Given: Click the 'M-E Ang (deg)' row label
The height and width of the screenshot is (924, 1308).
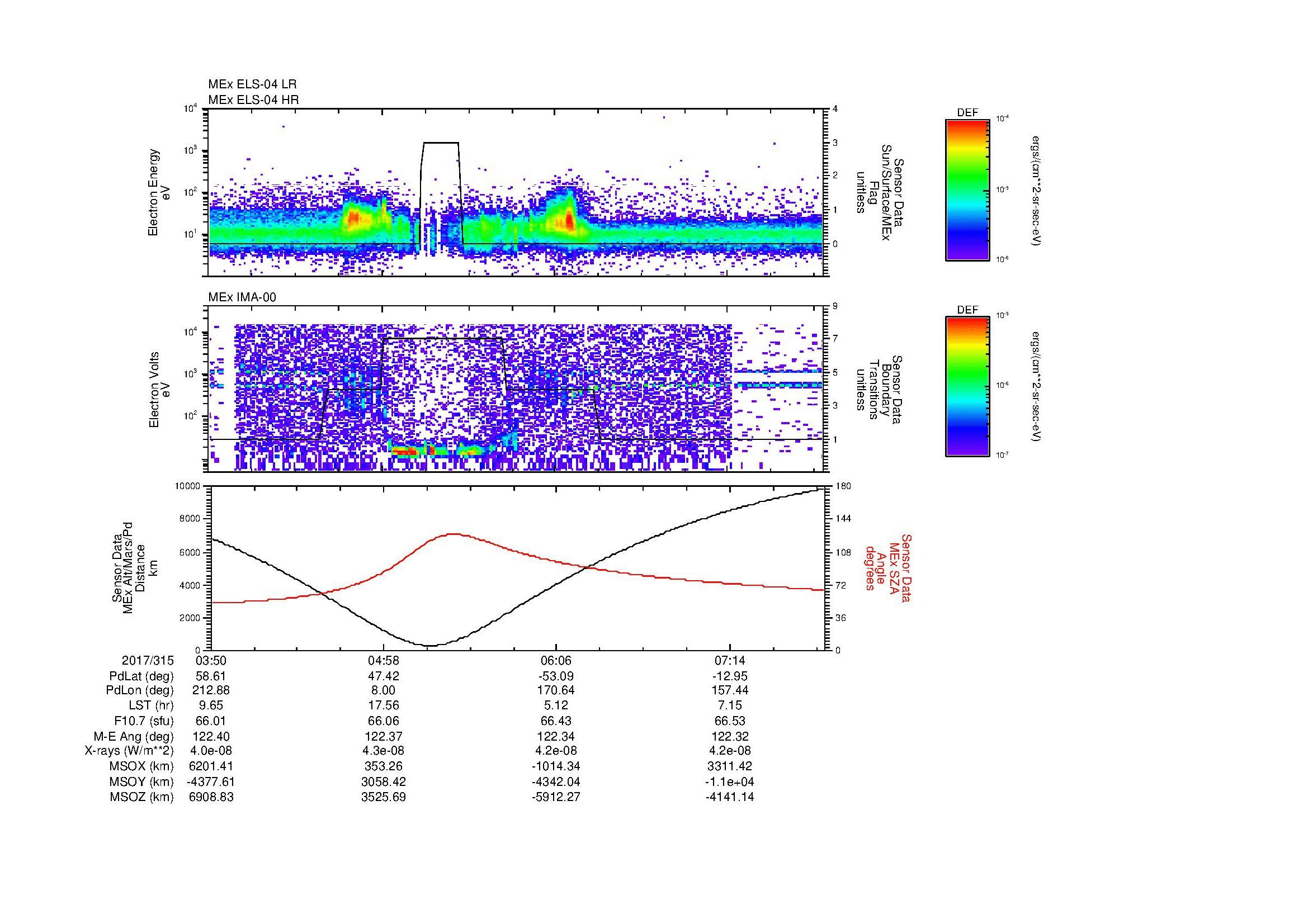Looking at the screenshot, I should [x=134, y=737].
